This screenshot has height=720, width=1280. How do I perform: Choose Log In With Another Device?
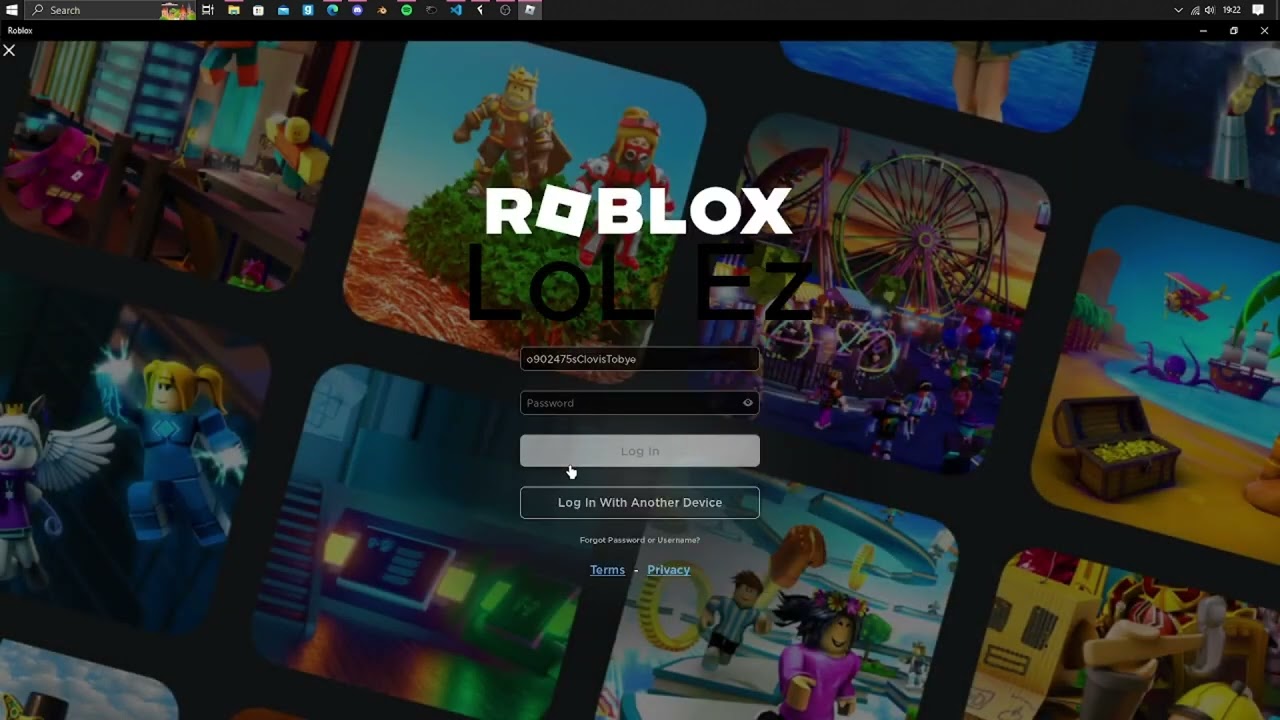(x=640, y=503)
